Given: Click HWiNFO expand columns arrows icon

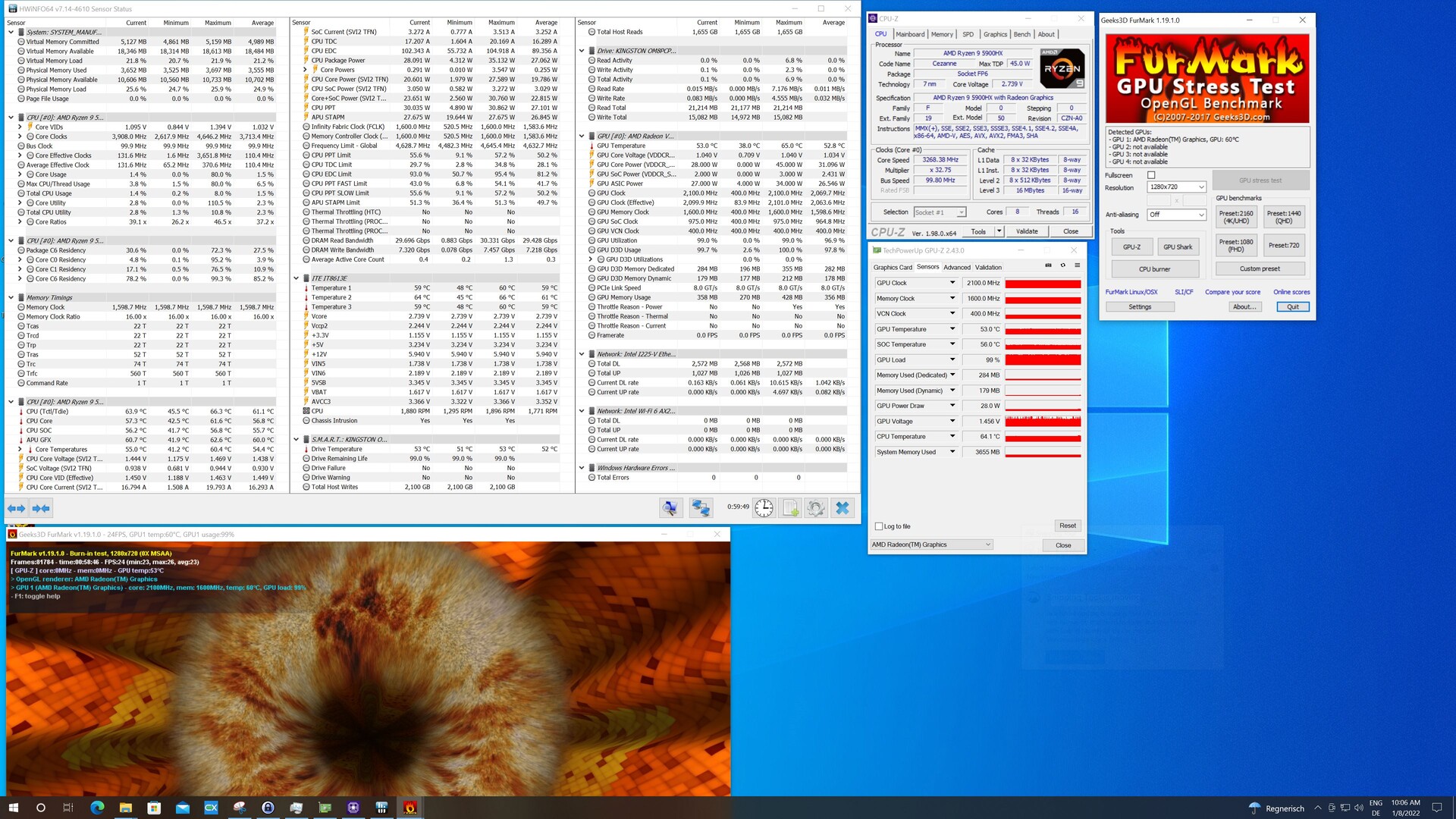Looking at the screenshot, I should 17,508.
